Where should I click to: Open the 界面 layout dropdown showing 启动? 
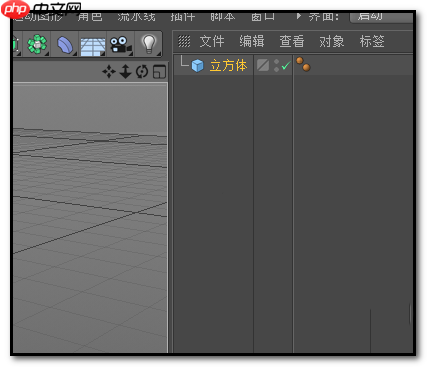click(381, 17)
